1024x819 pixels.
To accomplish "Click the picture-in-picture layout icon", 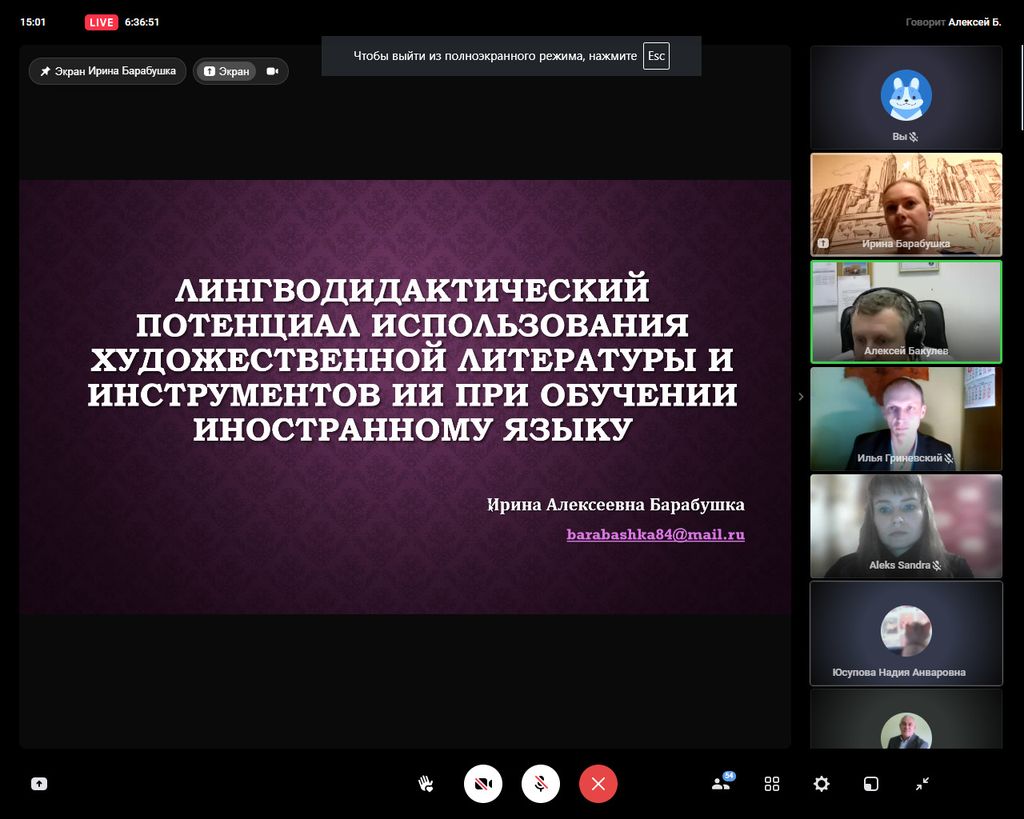I will click(872, 784).
